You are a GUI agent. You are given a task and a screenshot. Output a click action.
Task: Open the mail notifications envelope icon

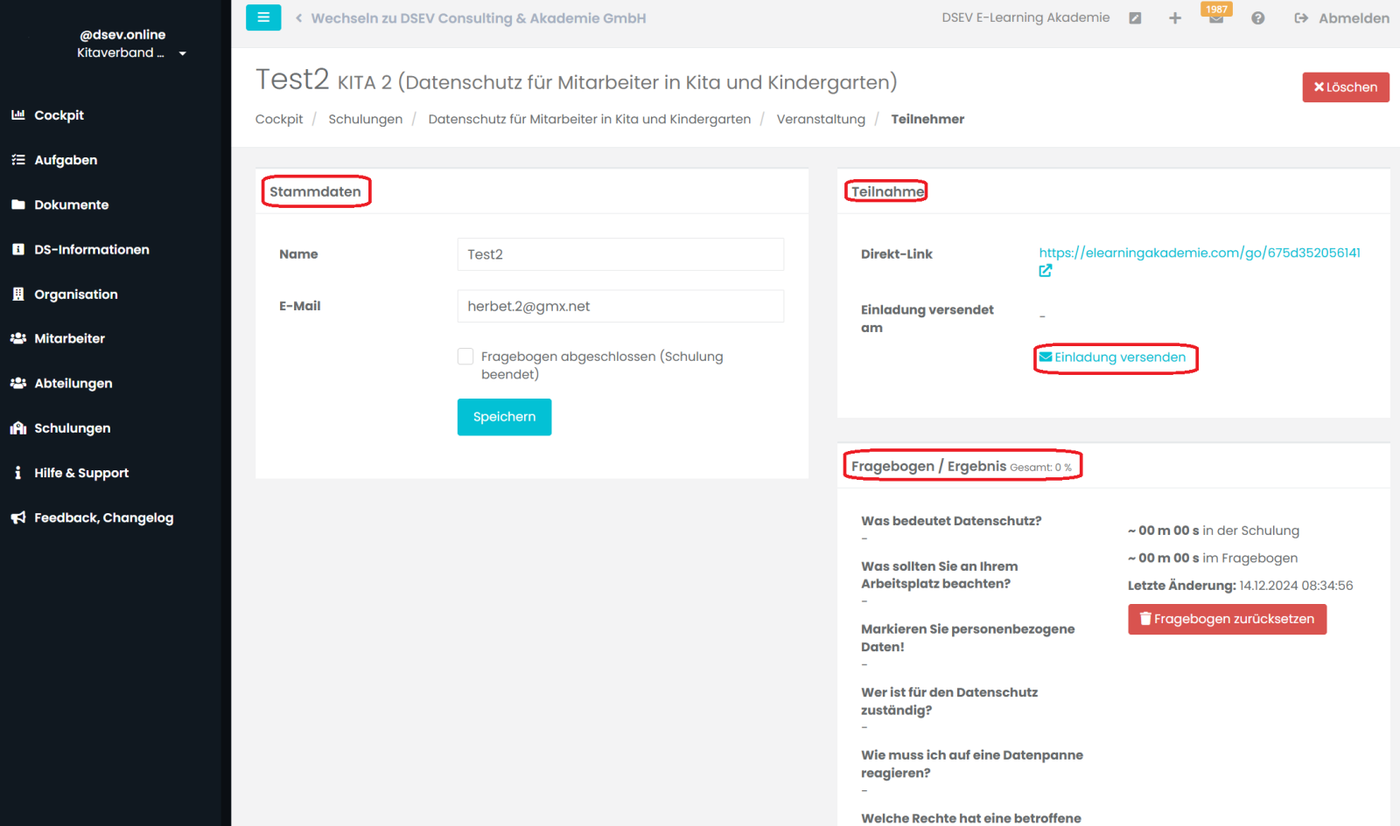[1216, 19]
